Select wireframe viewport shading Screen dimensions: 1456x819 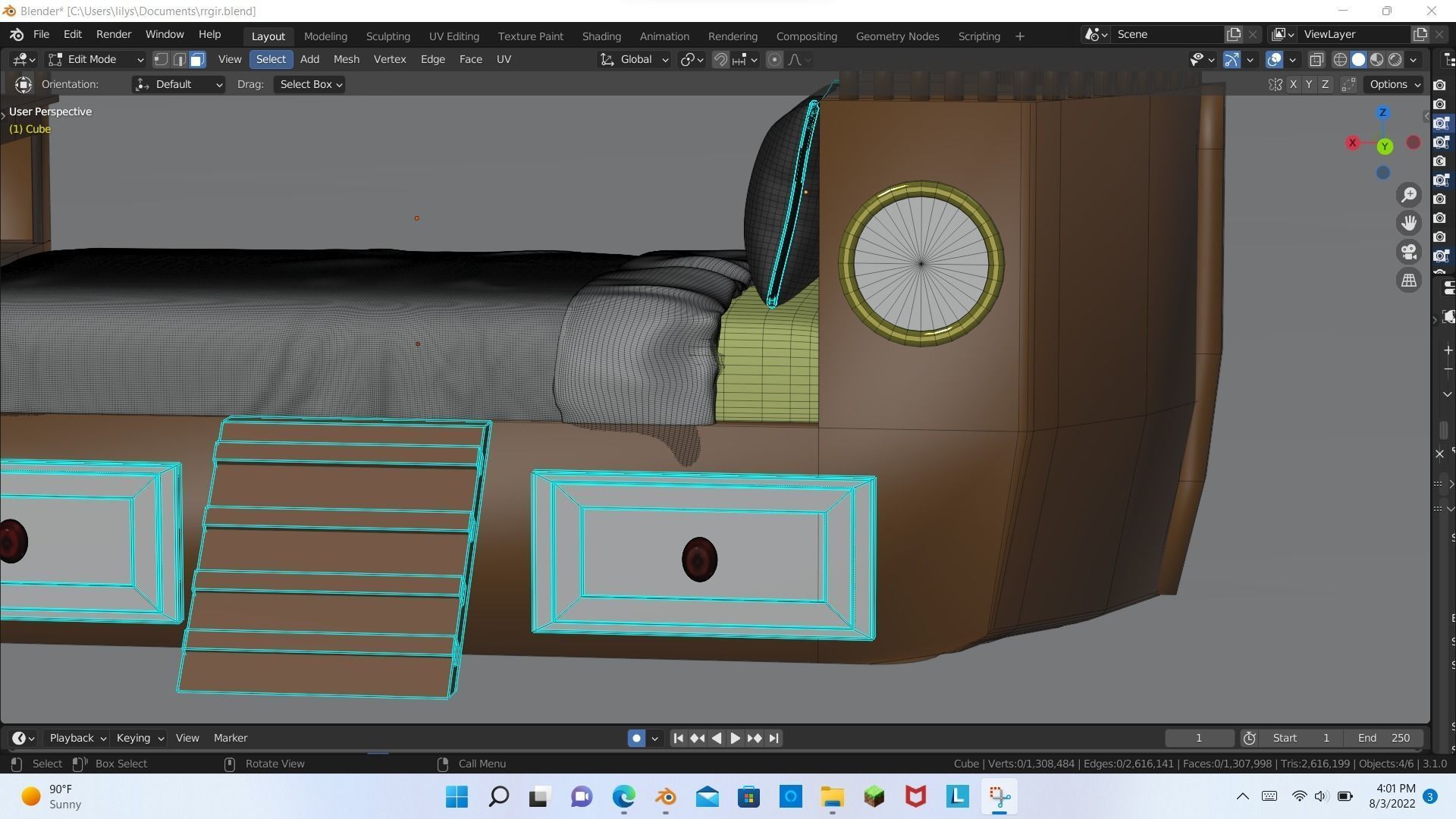coord(1340,59)
